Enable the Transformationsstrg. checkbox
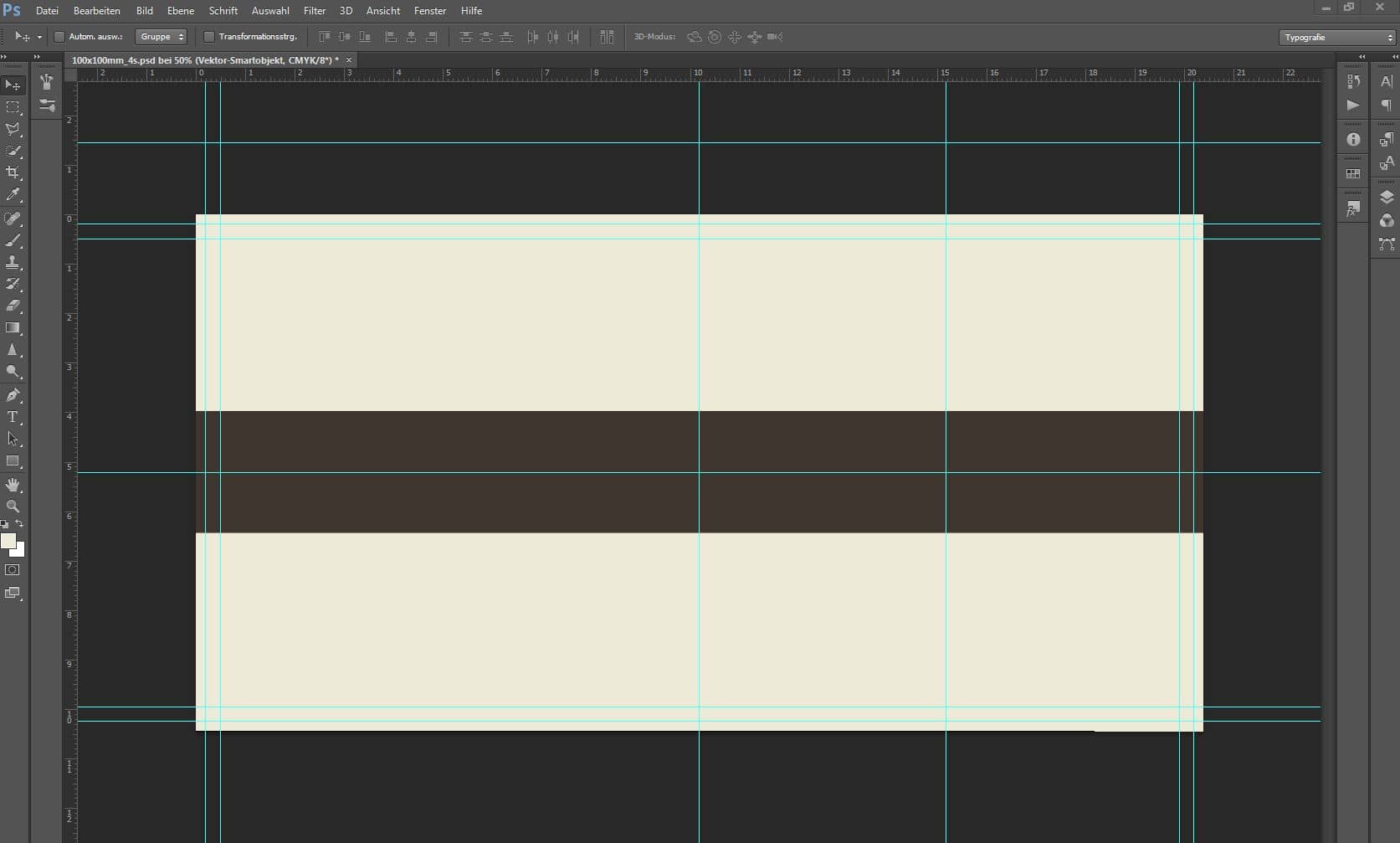The height and width of the screenshot is (843, 1400). pos(209,36)
